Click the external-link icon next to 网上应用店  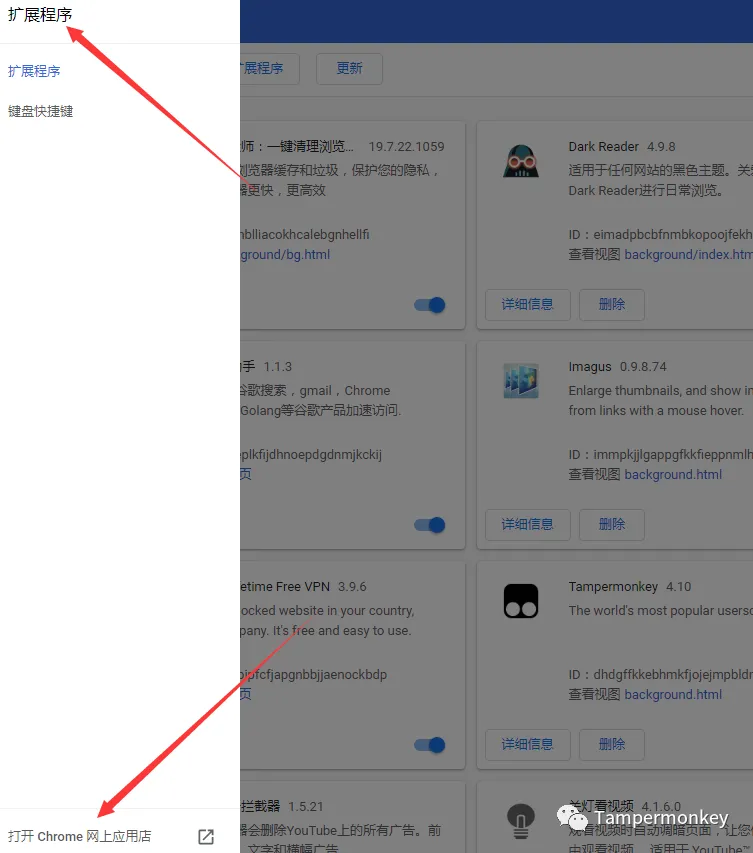[206, 836]
